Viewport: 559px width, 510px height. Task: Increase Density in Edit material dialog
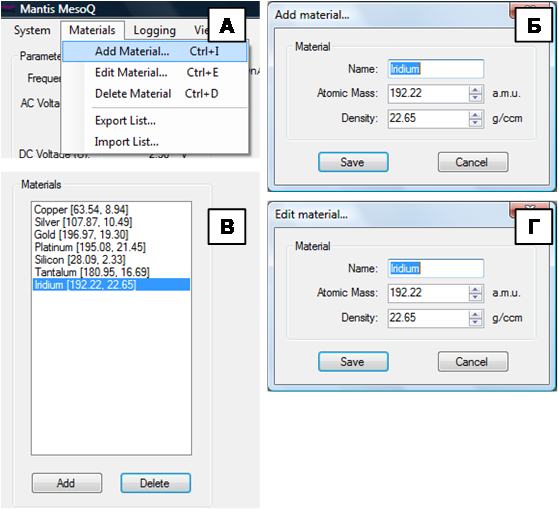tap(475, 314)
